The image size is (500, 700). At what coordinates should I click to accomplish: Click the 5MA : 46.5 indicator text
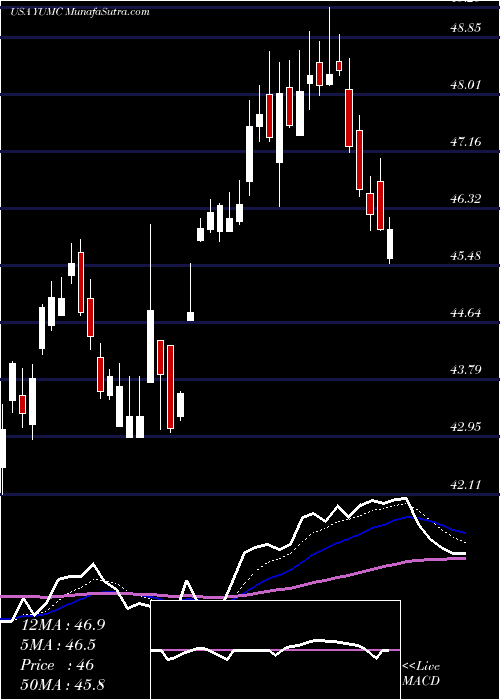(58, 645)
